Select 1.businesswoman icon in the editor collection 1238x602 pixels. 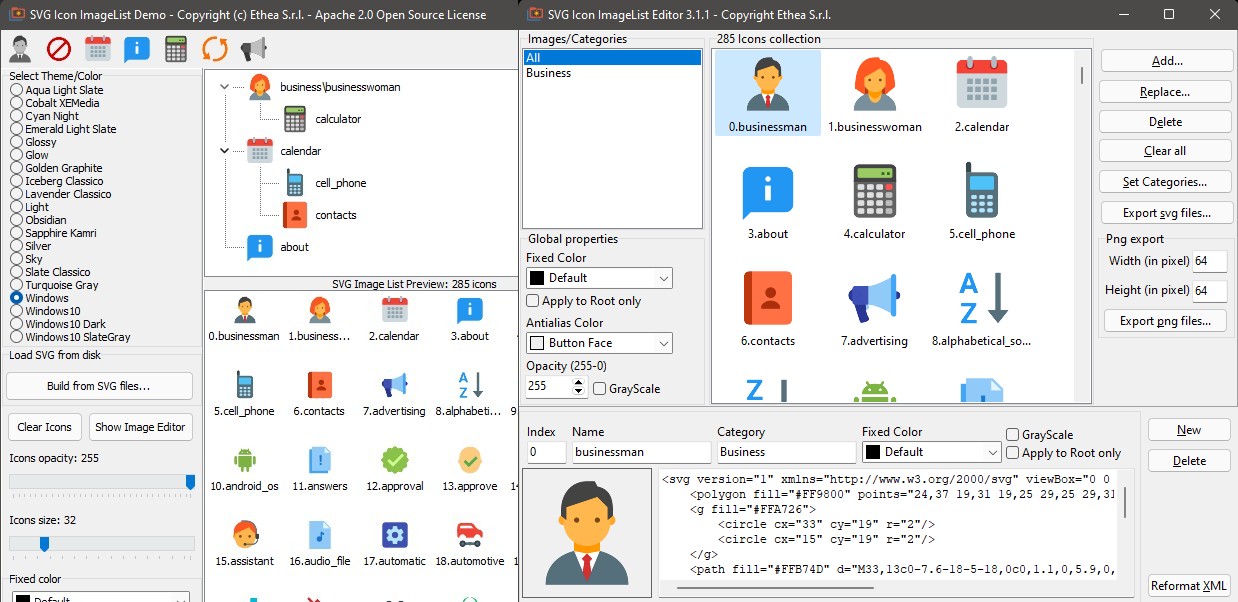(875, 93)
